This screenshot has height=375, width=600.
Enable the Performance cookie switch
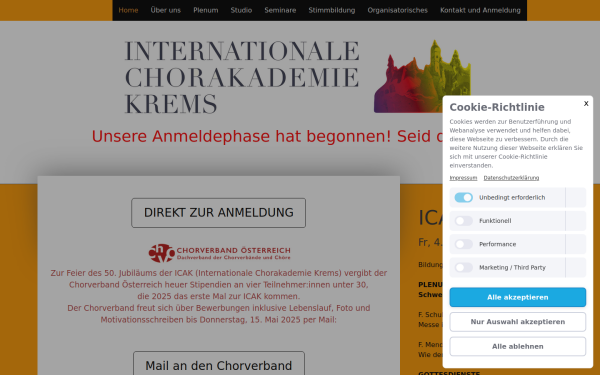pyautogui.click(x=463, y=244)
